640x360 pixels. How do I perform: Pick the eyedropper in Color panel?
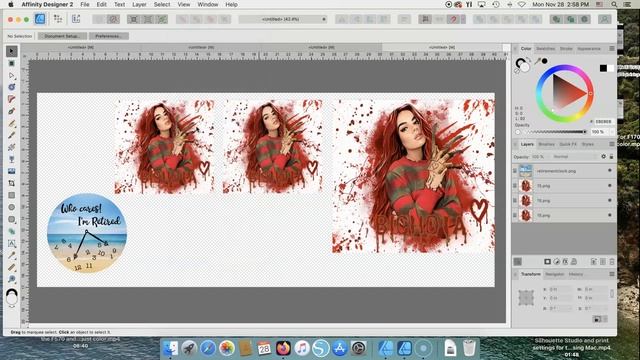point(537,61)
